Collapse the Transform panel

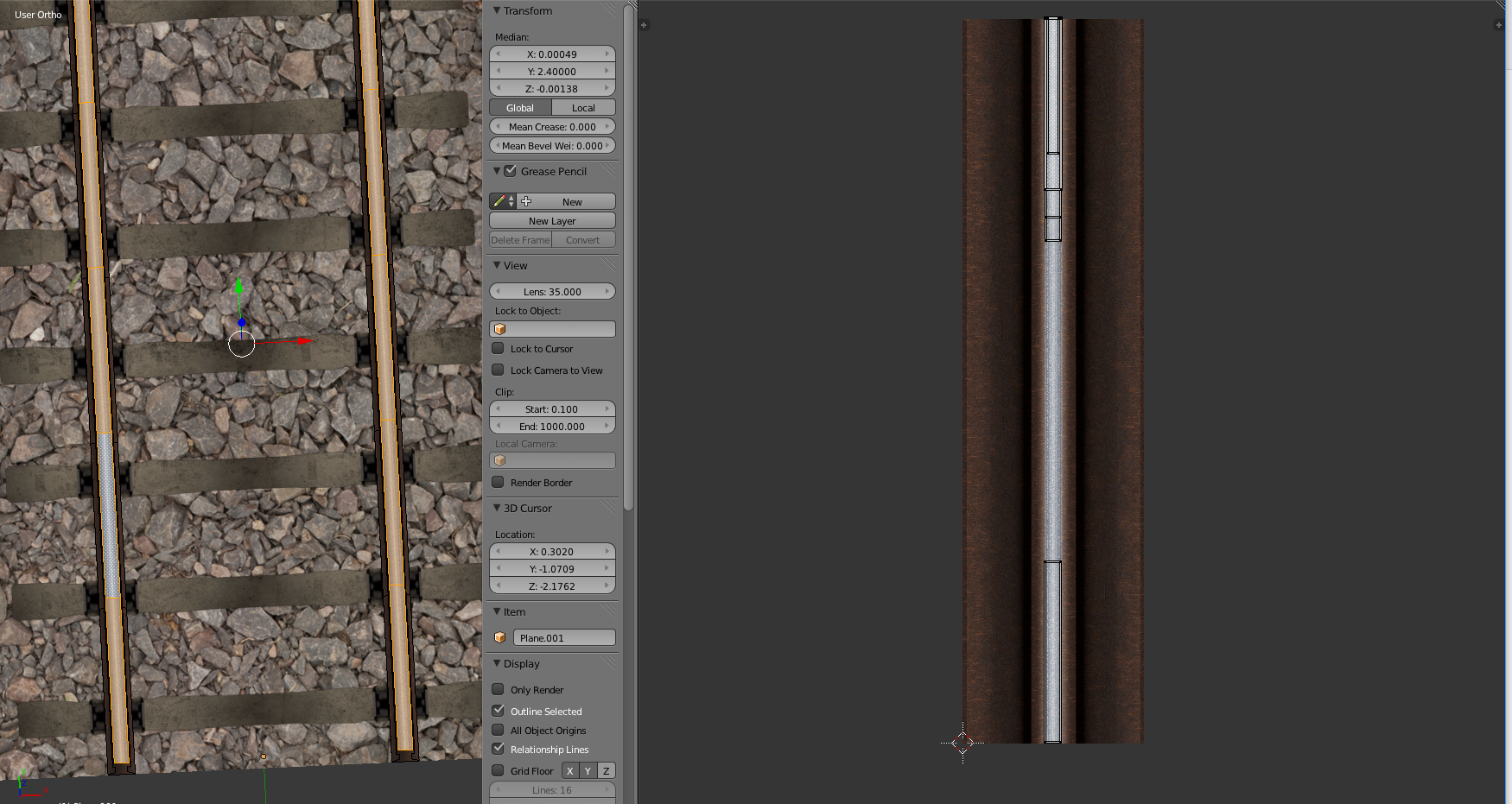[x=497, y=11]
